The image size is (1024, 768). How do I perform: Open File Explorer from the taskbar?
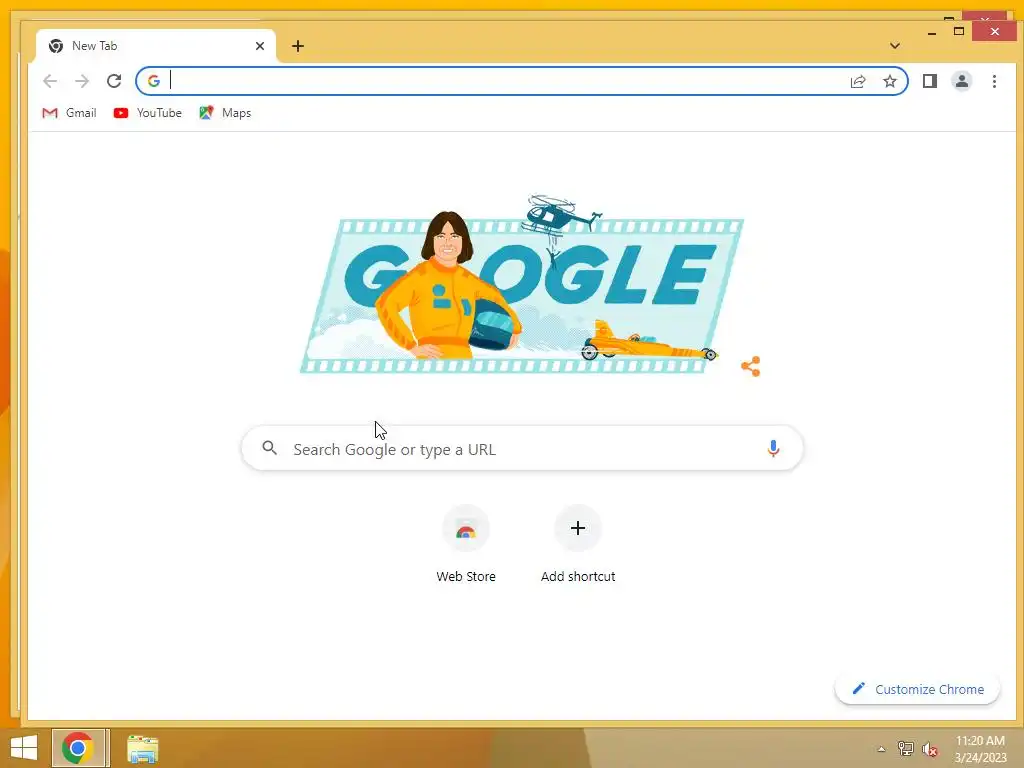click(x=142, y=749)
